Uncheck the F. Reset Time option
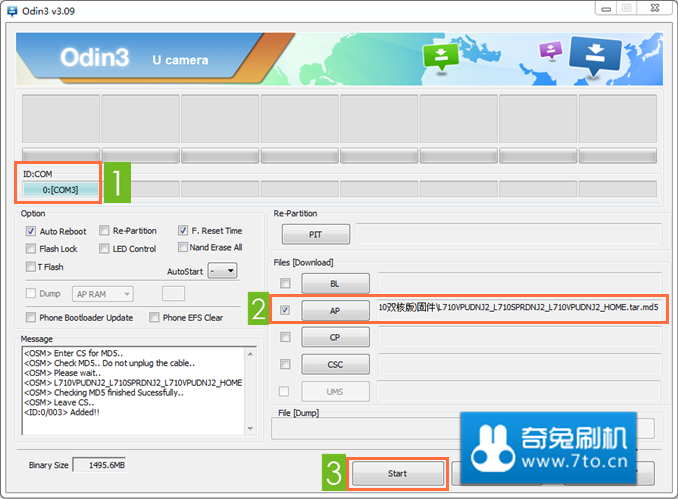Image resolution: width=678 pixels, height=499 pixels. [183, 230]
